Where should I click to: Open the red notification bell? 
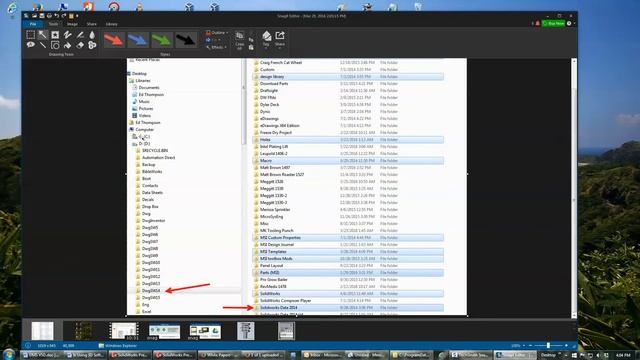click(538, 24)
